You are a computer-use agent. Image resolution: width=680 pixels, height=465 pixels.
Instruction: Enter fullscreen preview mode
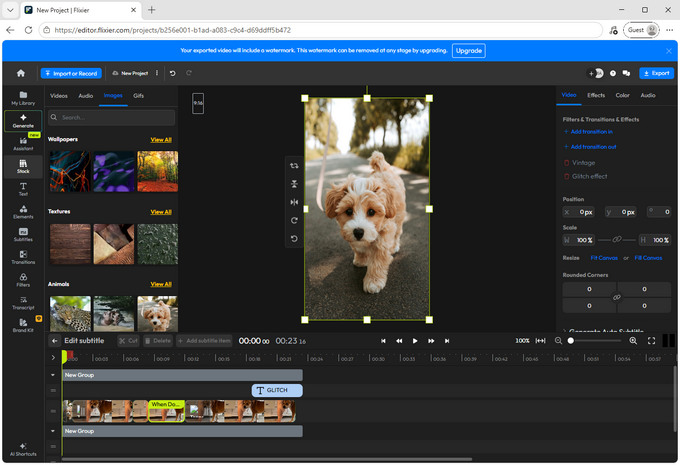tap(651, 341)
